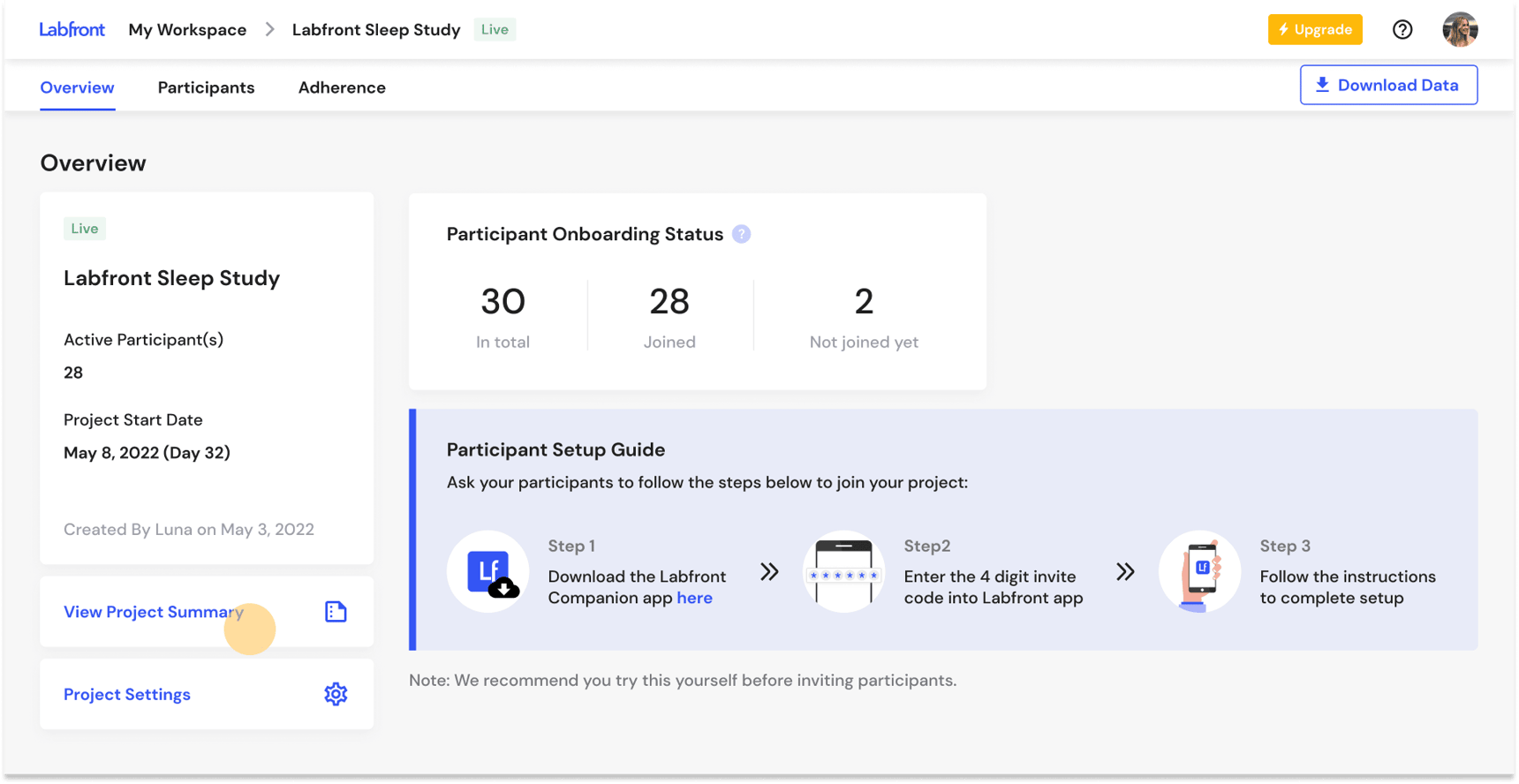This screenshot has height=784, width=1519.
Task: Open the Adherence tab
Action: point(342,87)
